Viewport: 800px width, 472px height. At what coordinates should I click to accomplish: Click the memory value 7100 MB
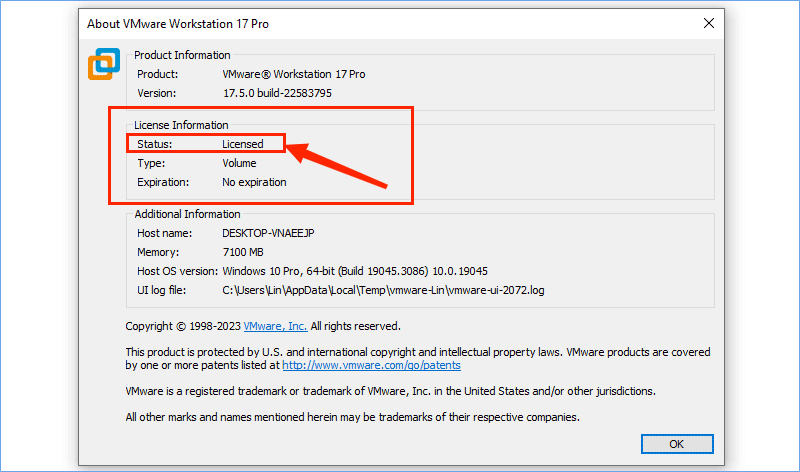pos(243,252)
